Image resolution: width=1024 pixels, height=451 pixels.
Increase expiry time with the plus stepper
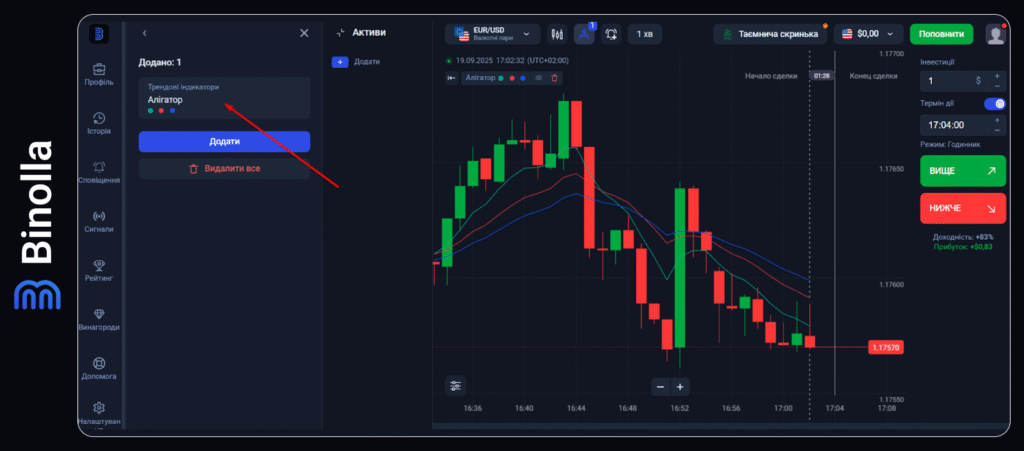(997, 119)
